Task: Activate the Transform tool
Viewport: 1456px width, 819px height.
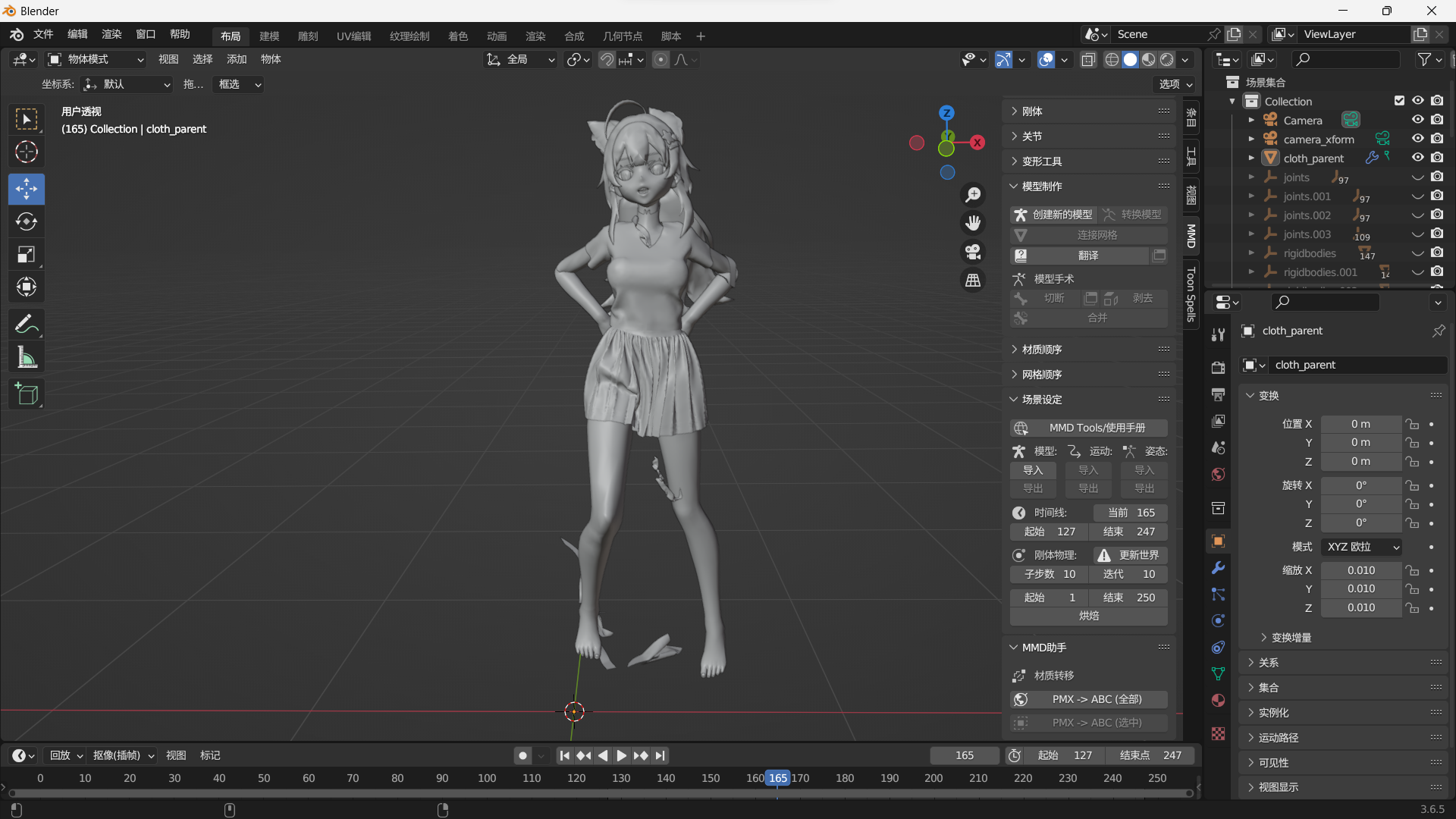Action: 27,287
